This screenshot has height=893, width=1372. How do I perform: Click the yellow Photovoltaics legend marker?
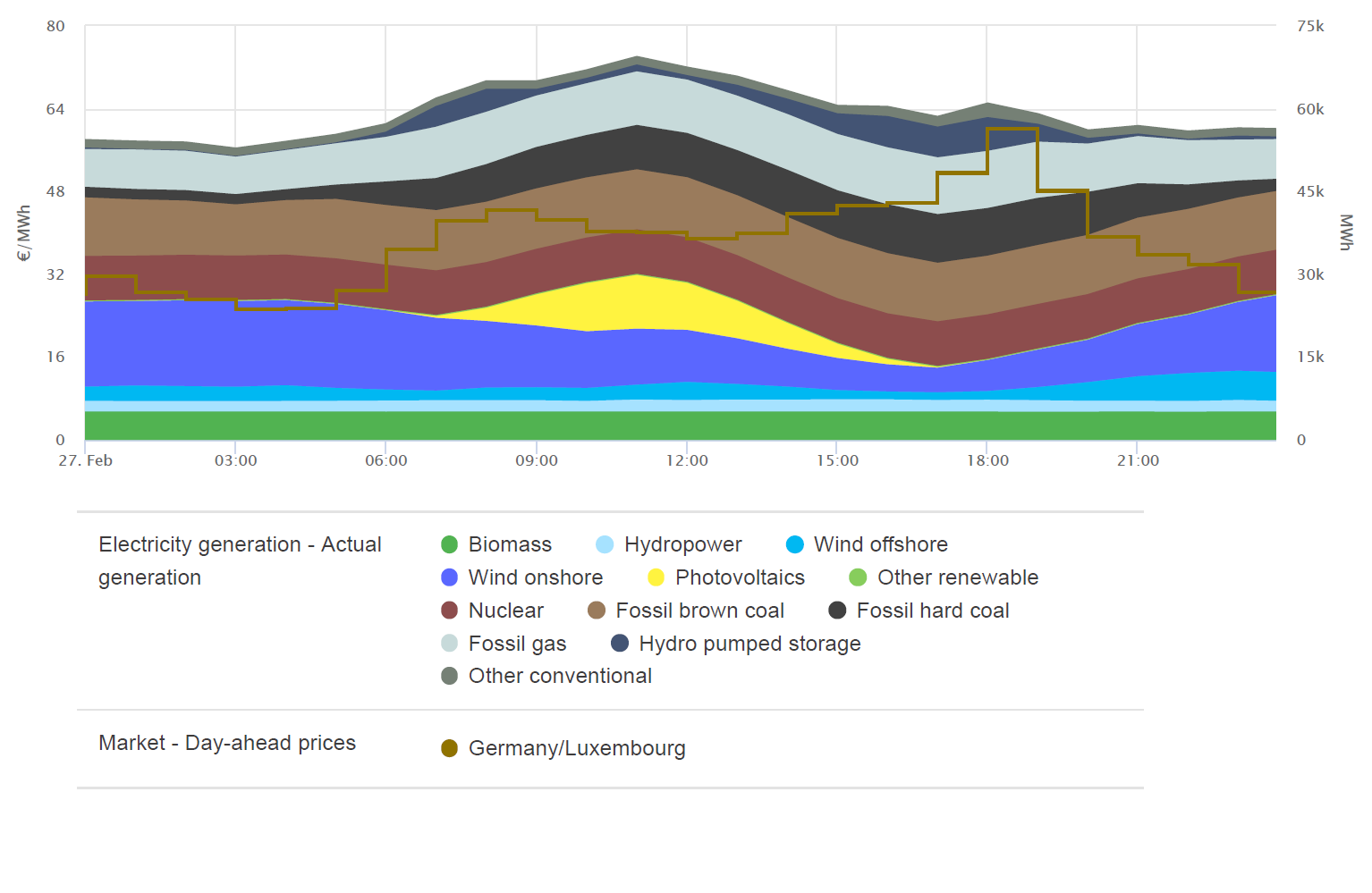[656, 577]
